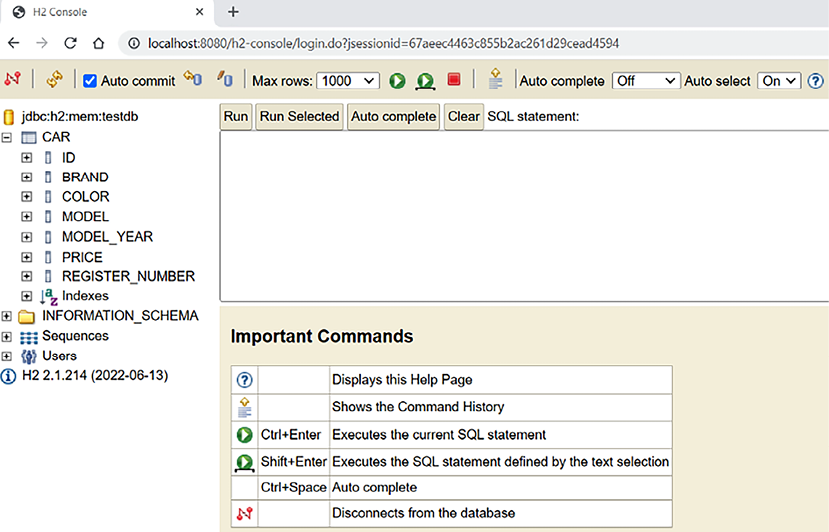Click the Refresh icon in the toolbar
The height and width of the screenshot is (532, 829).
tap(55, 80)
